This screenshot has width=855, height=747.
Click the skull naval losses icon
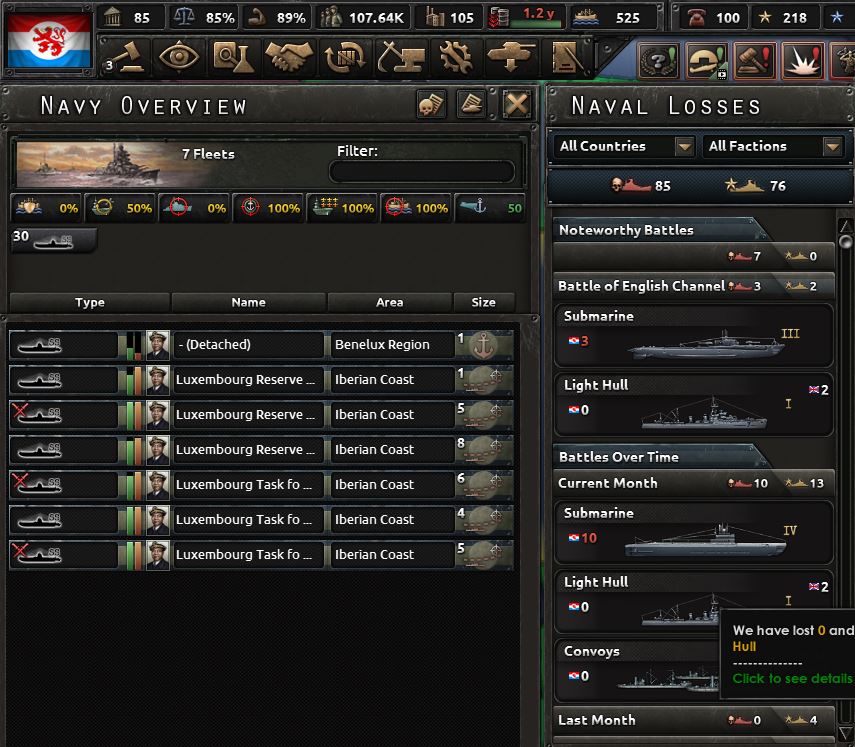point(431,104)
